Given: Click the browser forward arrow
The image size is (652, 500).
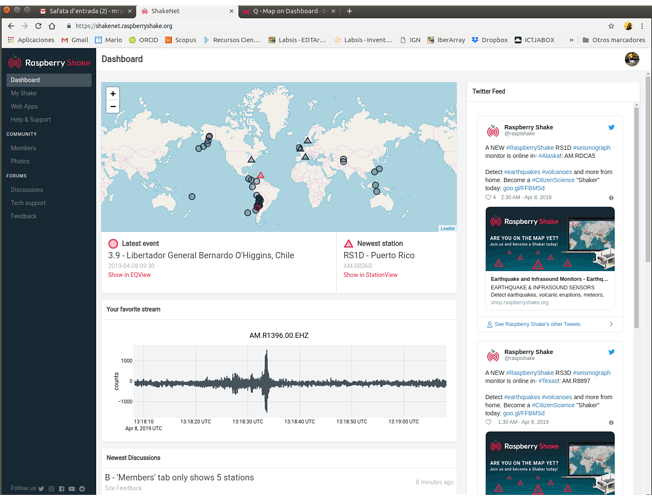Looking at the screenshot, I should (x=25, y=26).
